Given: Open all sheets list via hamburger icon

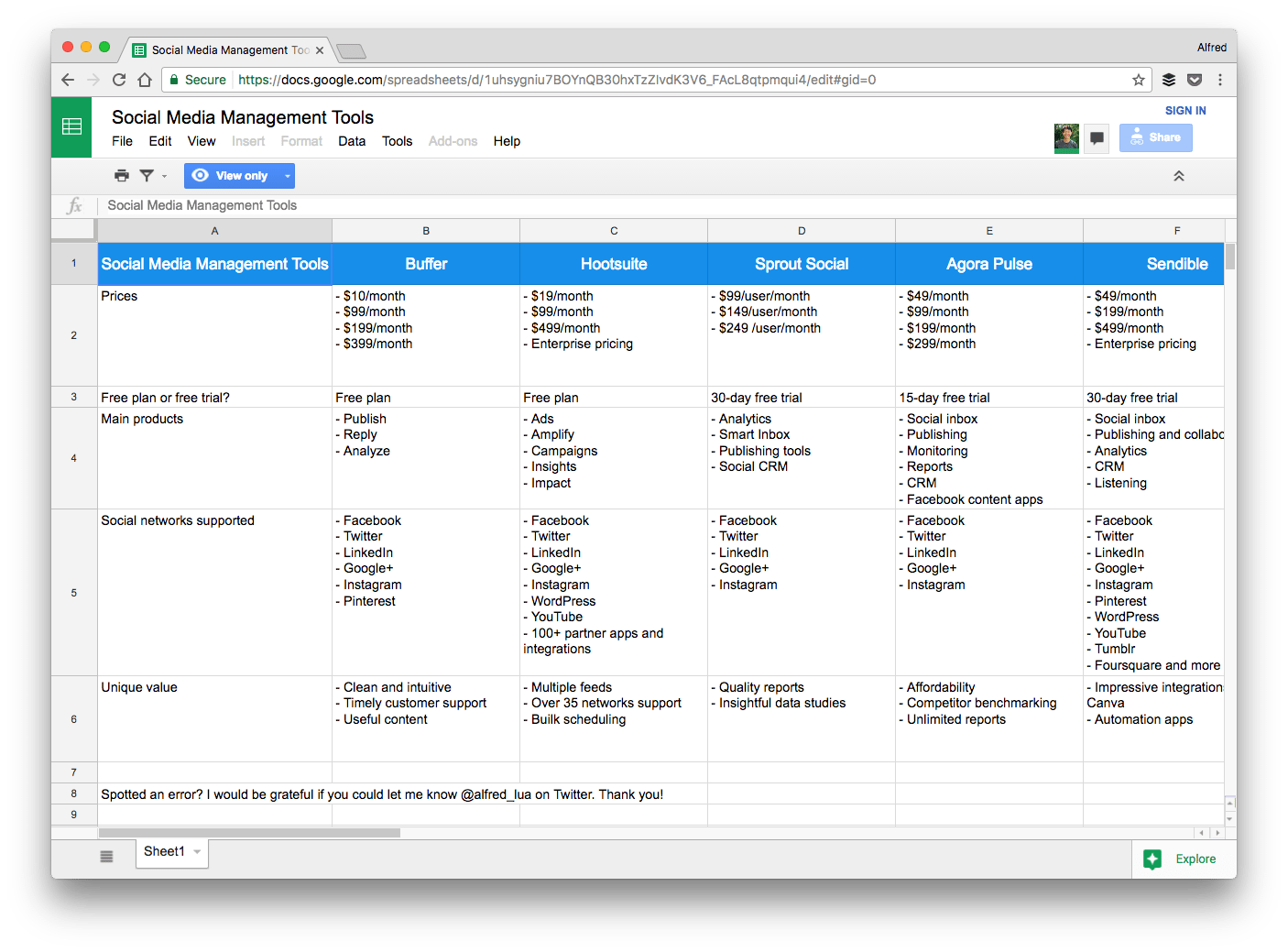Looking at the screenshot, I should click(x=106, y=855).
